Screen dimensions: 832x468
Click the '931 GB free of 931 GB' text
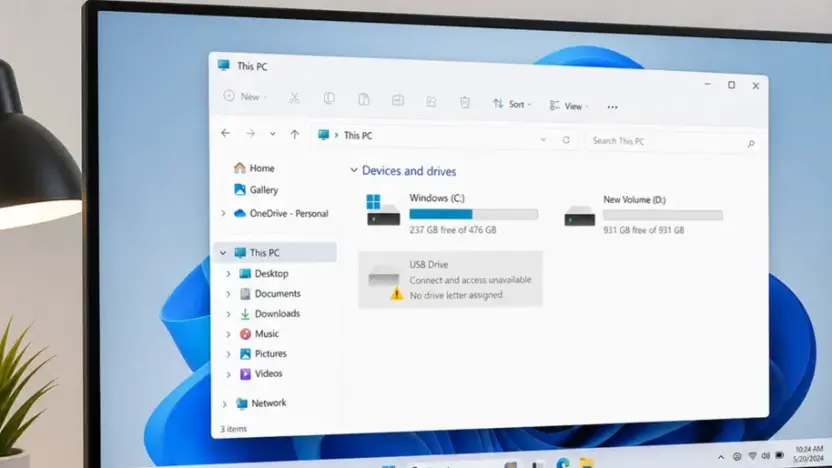[644, 230]
